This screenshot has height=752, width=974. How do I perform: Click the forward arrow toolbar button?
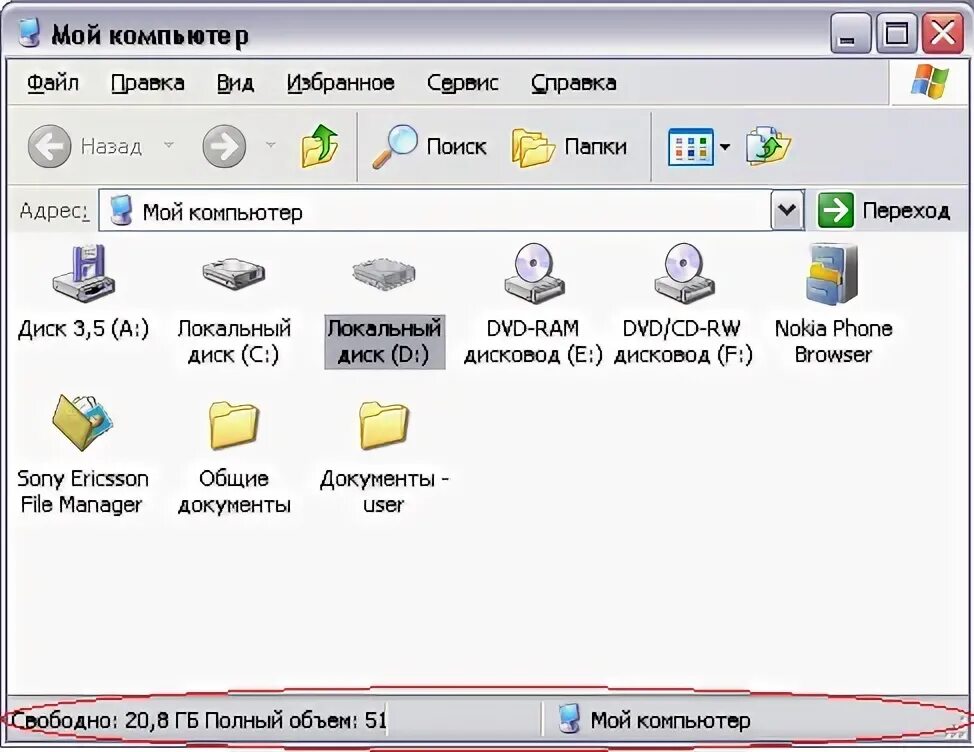tap(224, 147)
